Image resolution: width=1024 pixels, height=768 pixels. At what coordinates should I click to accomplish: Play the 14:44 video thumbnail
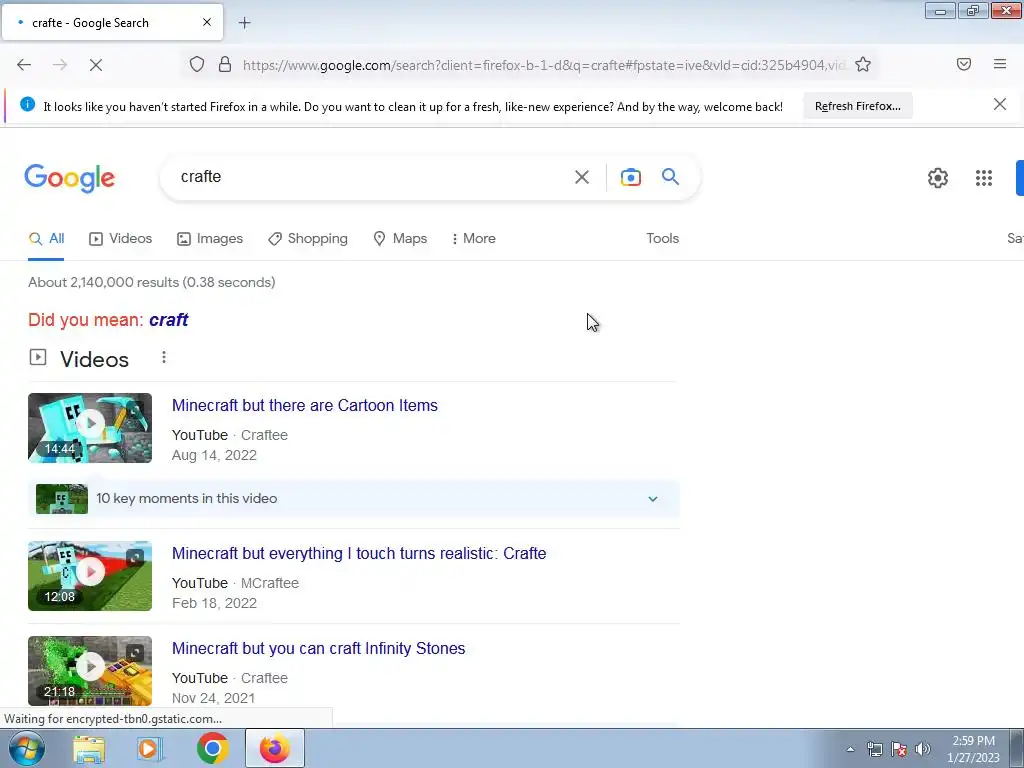pos(90,428)
